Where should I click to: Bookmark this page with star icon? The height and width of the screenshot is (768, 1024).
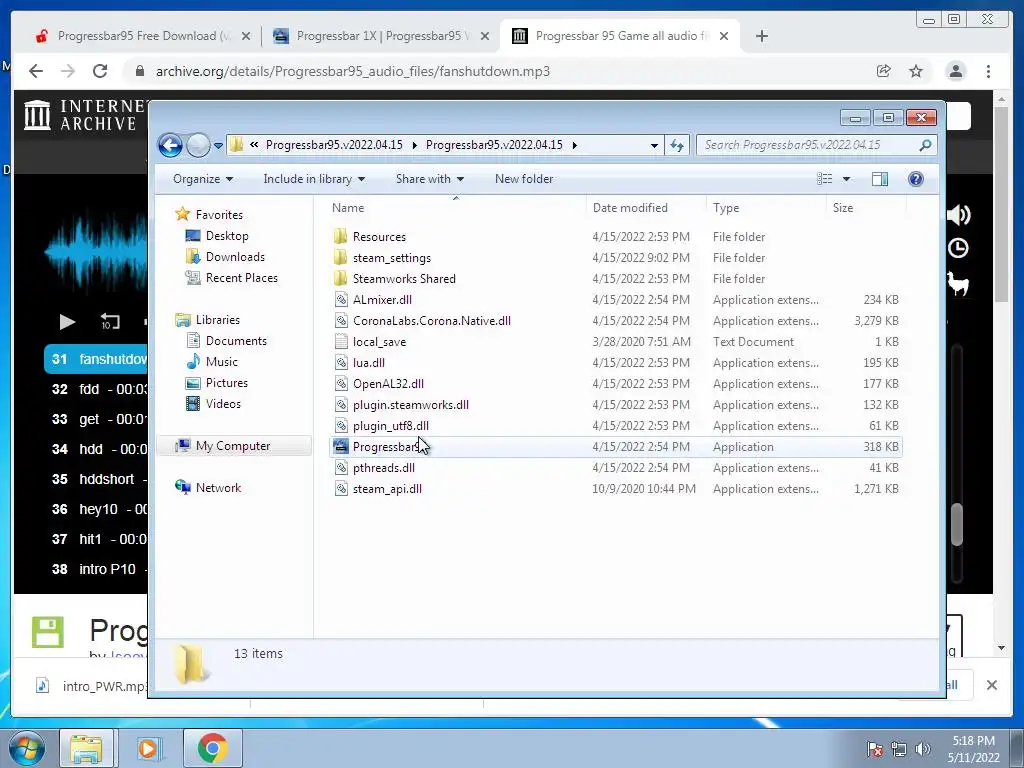pyautogui.click(x=916, y=71)
